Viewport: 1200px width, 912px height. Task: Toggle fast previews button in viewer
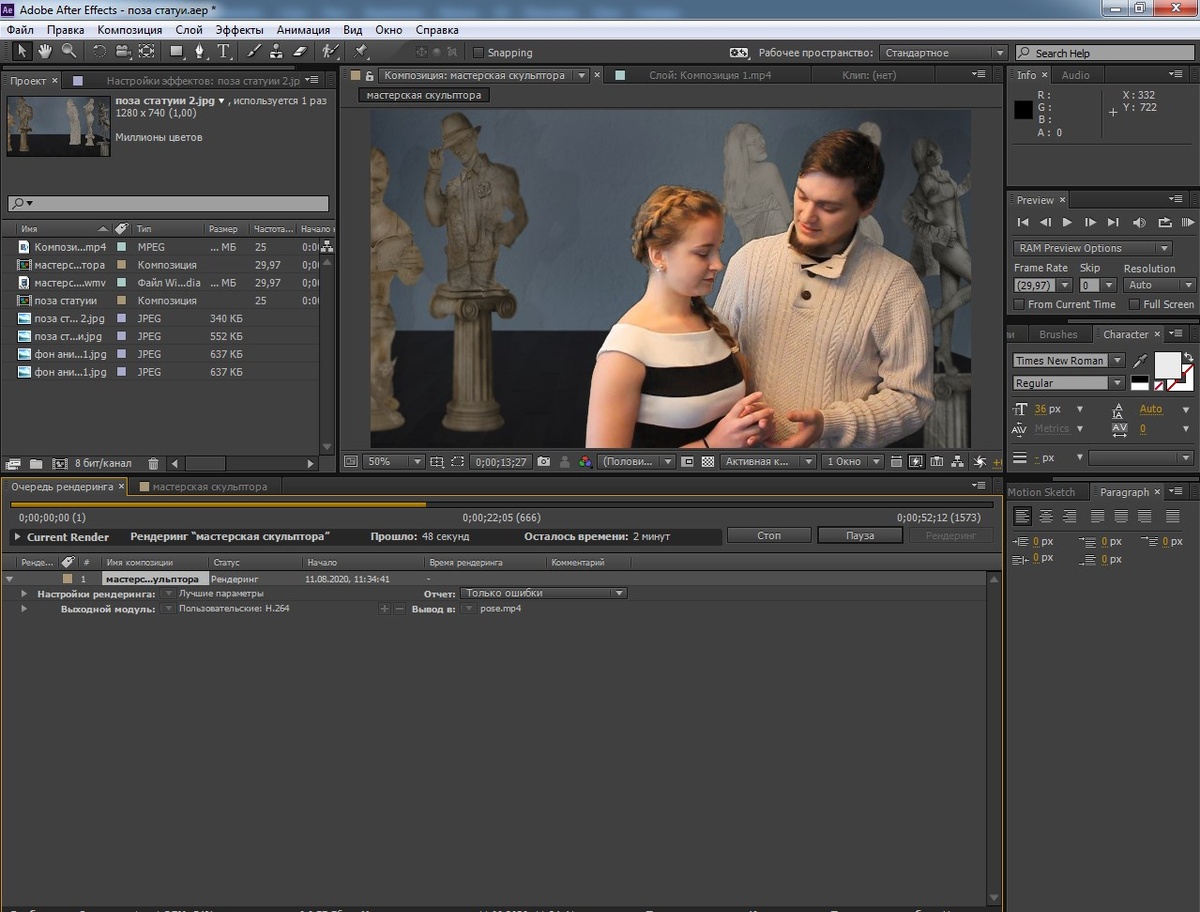click(x=916, y=462)
